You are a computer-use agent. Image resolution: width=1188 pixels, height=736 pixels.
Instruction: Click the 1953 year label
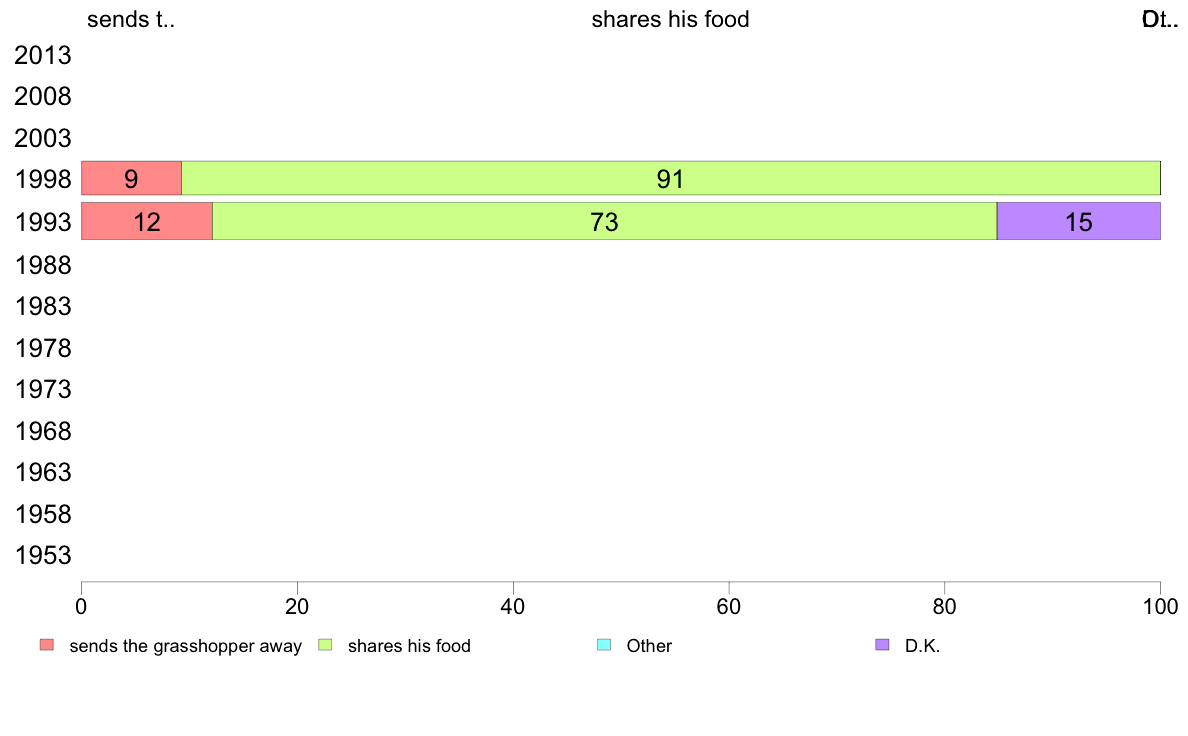(x=42, y=556)
